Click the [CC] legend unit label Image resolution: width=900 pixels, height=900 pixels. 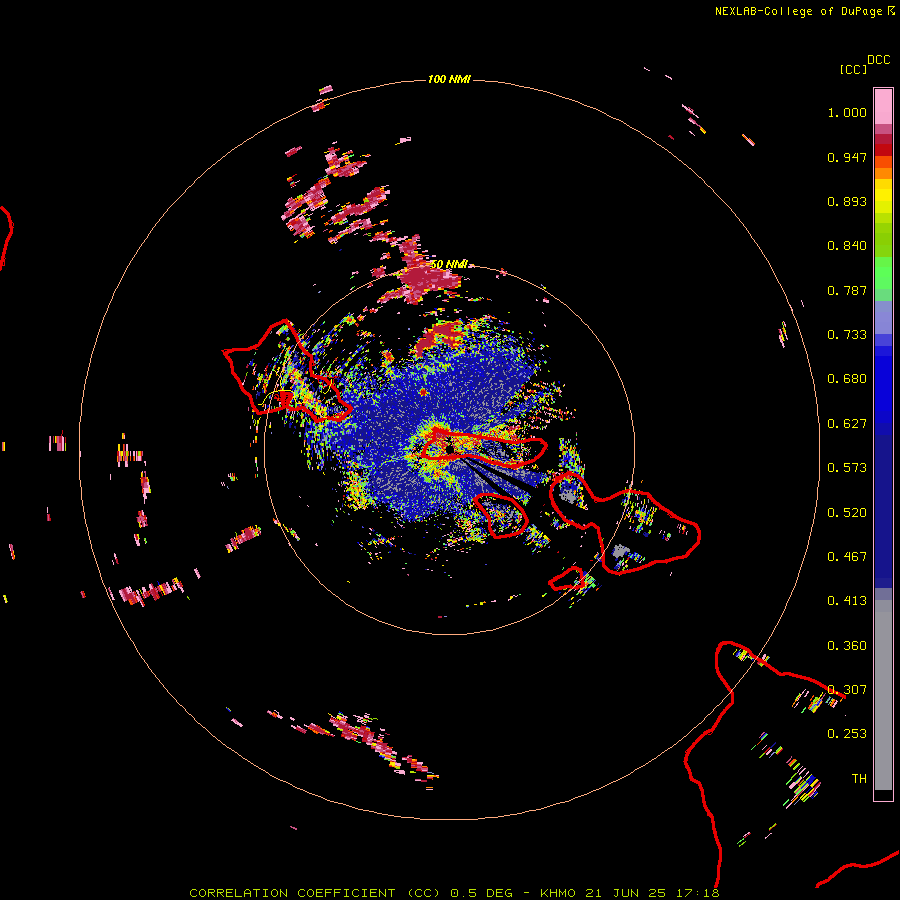coord(853,69)
